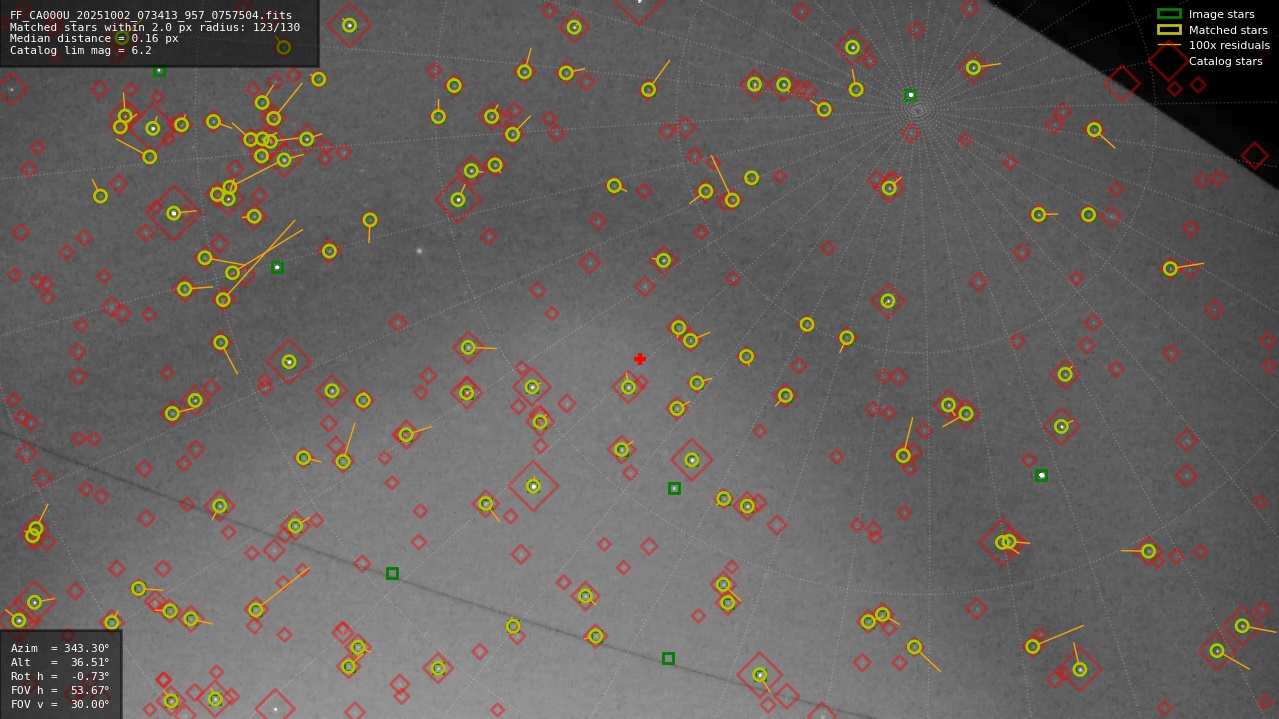Click the yellow Matched stars legend swatch

[x=1169, y=30]
